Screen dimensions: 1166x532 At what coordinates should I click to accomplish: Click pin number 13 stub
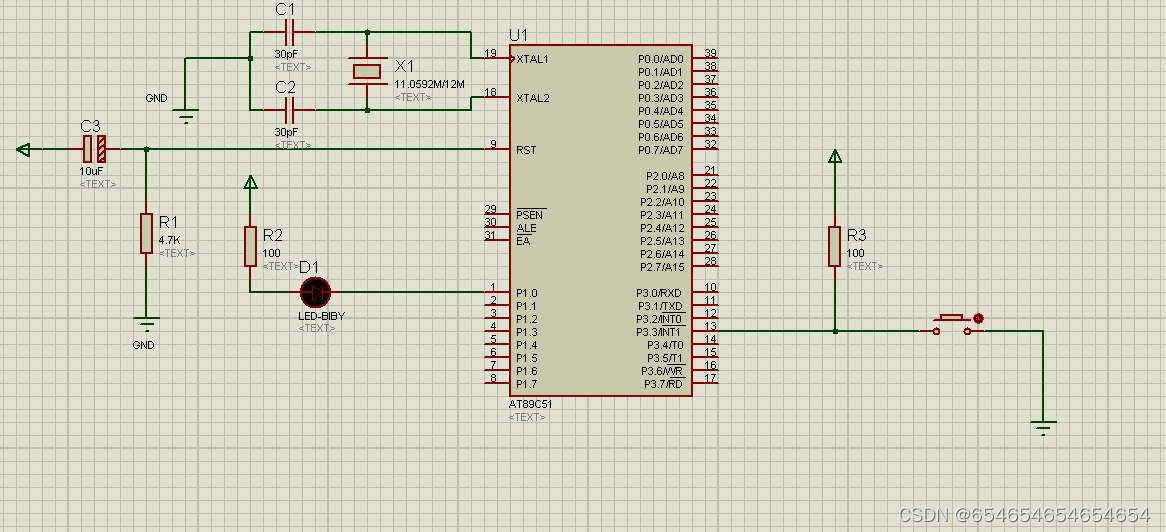pos(706,329)
